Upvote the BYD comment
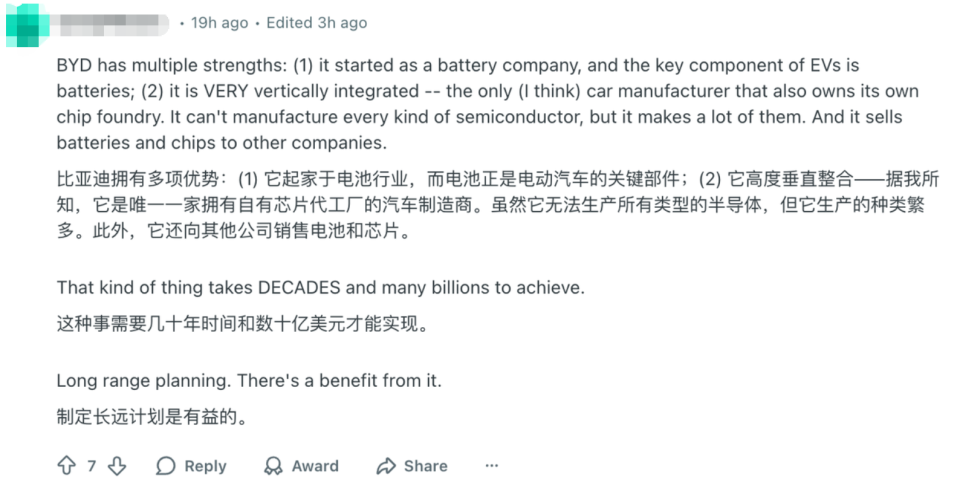Screen dimensions: 960x503 coord(67,466)
